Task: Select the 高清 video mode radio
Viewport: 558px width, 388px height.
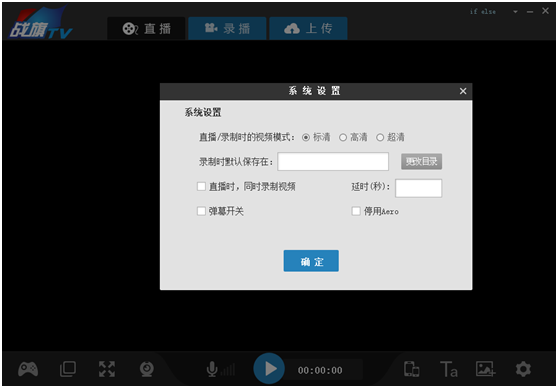Action: 343,137
